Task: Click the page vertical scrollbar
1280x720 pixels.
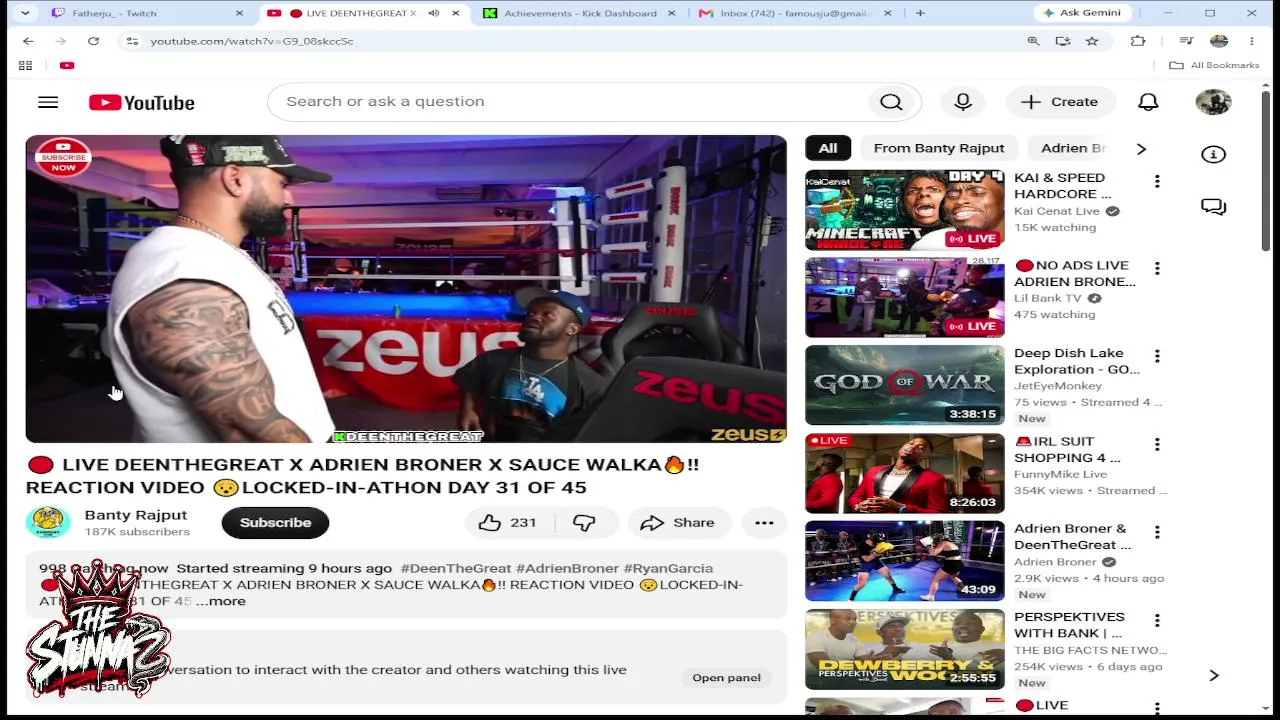Action: click(1265, 170)
